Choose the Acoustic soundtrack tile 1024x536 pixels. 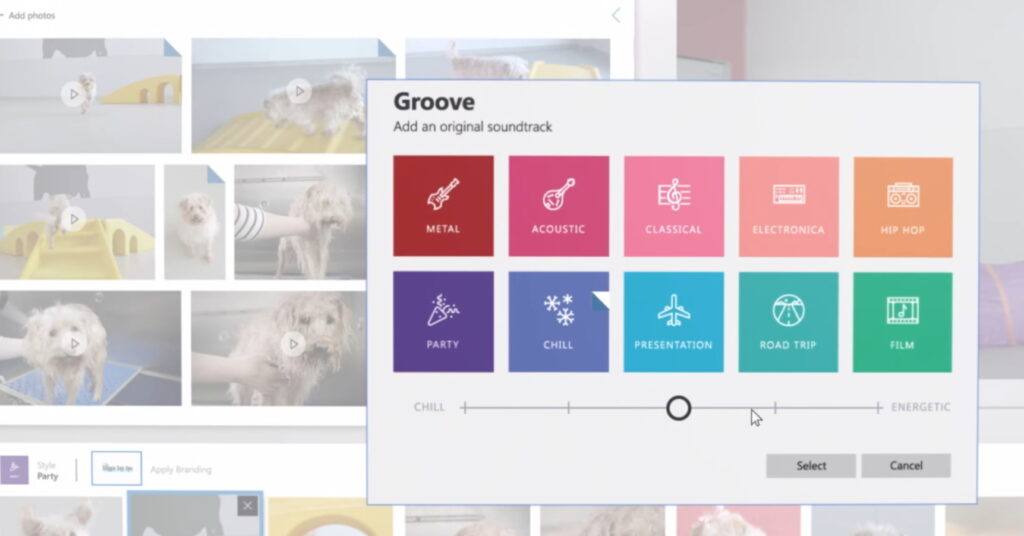click(558, 206)
